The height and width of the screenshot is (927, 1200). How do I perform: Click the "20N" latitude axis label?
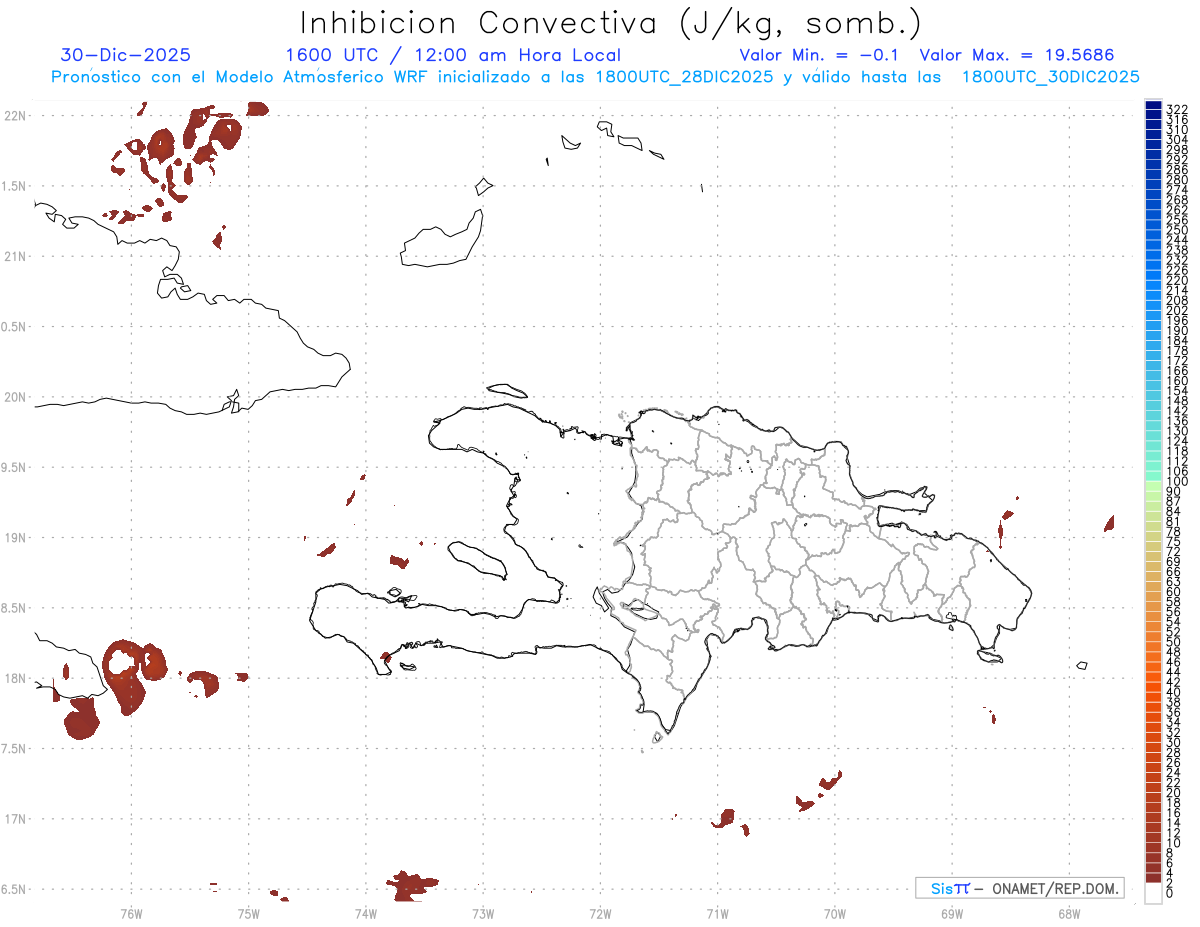coord(14,397)
